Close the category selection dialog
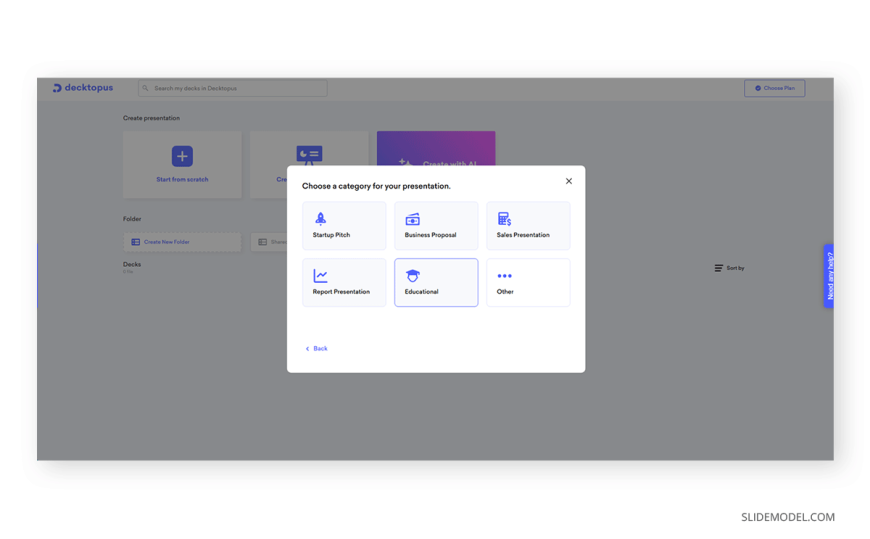 pyautogui.click(x=569, y=181)
